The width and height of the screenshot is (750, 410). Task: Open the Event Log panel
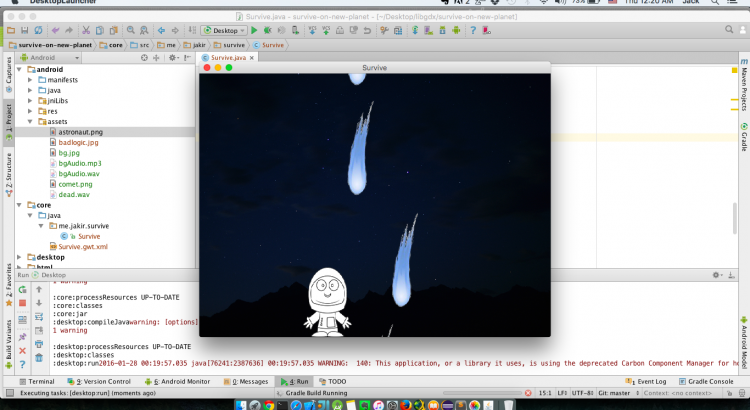pyautogui.click(x=651, y=381)
